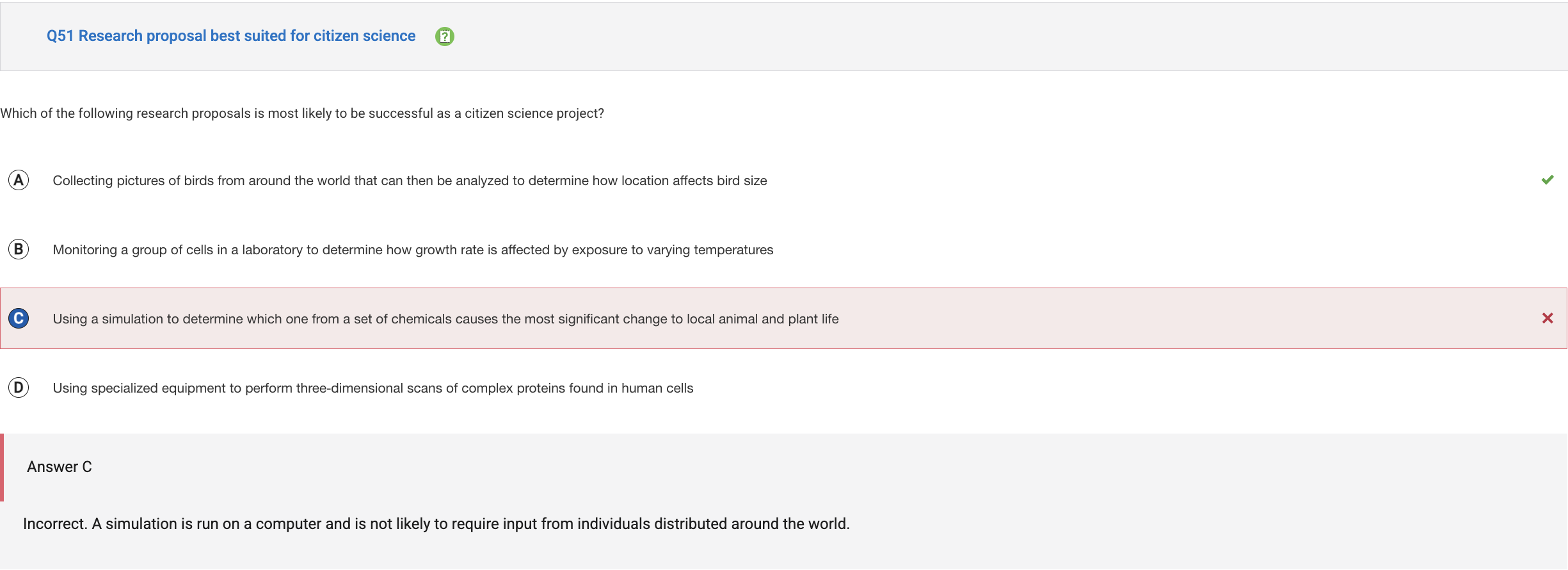The width and height of the screenshot is (1568, 570).
Task: Click the highlighted red row for option C
Action: coord(783,318)
